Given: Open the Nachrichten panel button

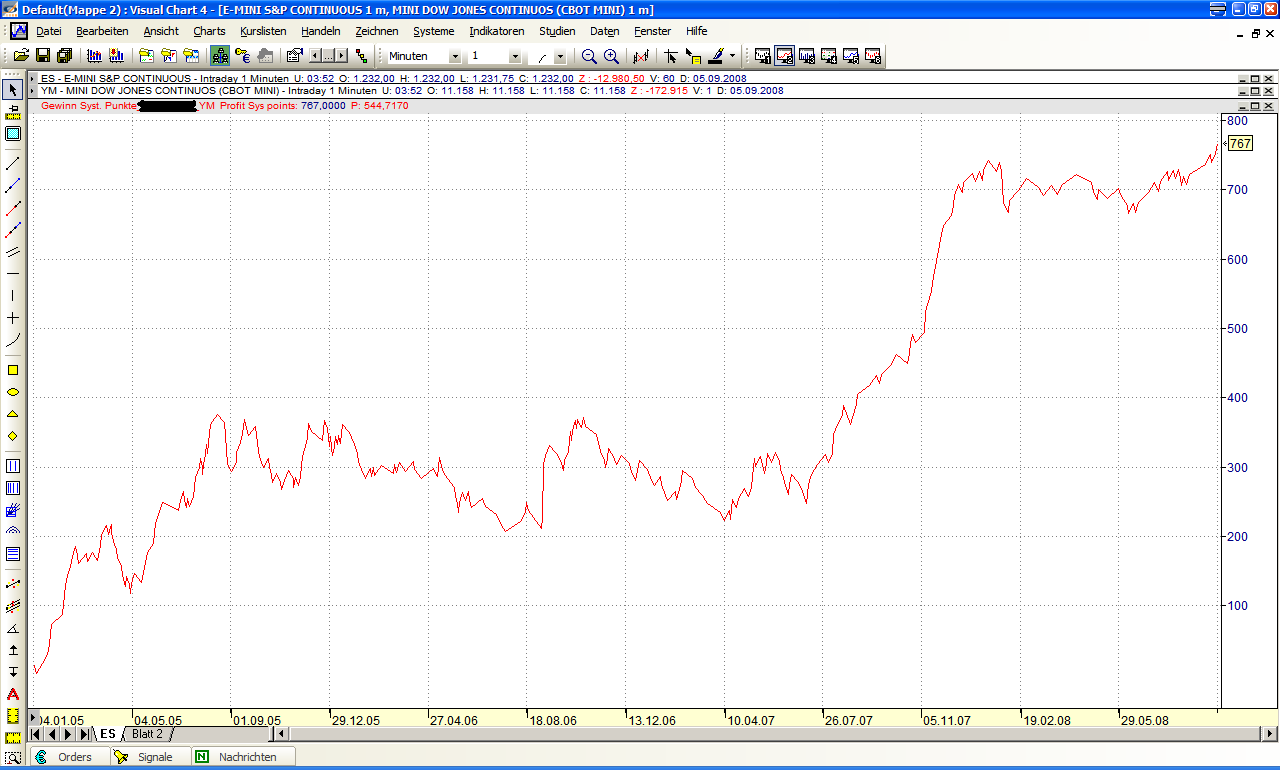Looking at the screenshot, I should pos(243,757).
